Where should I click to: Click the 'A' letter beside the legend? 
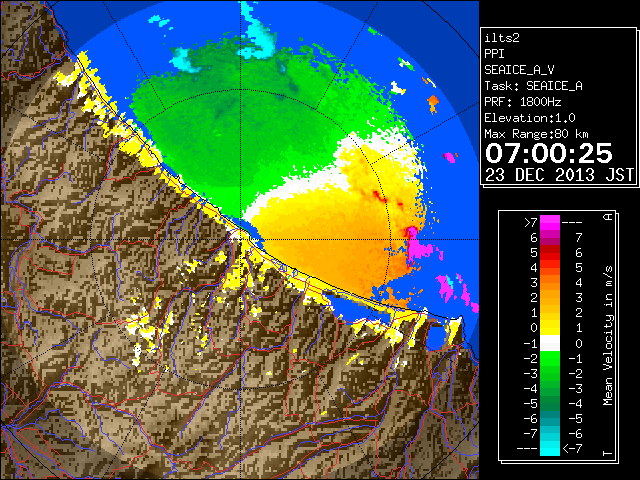click(608, 217)
